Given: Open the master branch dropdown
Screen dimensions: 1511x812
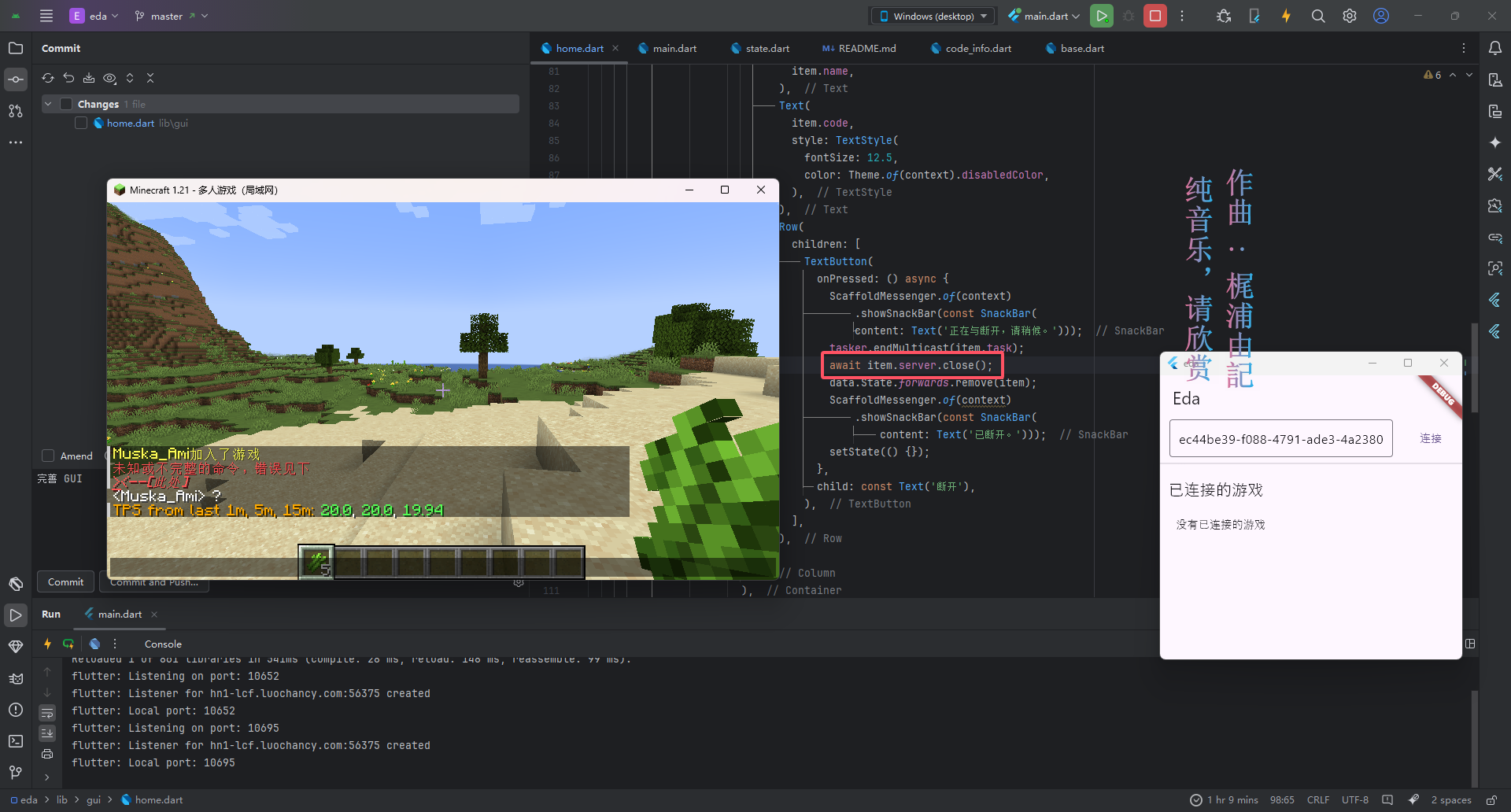Looking at the screenshot, I should (171, 16).
